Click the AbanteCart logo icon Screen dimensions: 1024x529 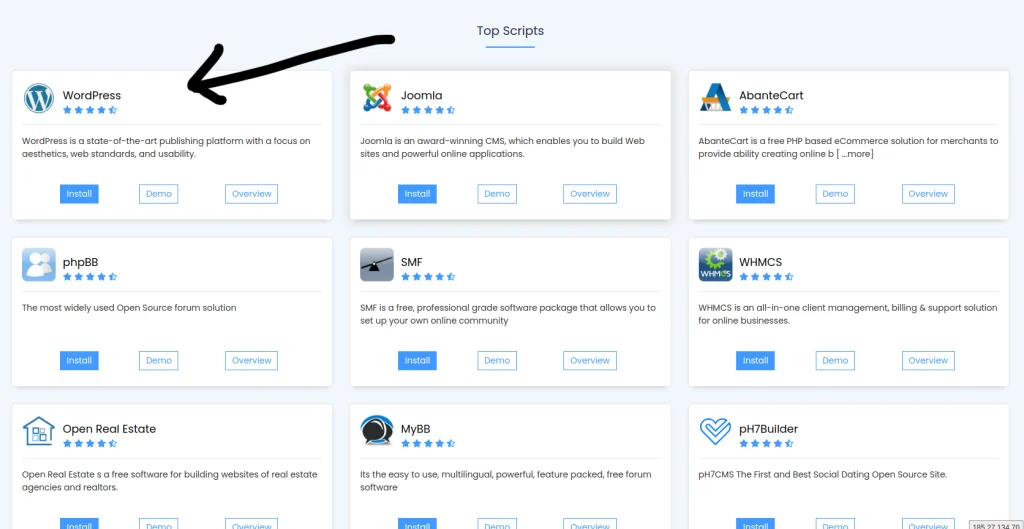pos(715,98)
